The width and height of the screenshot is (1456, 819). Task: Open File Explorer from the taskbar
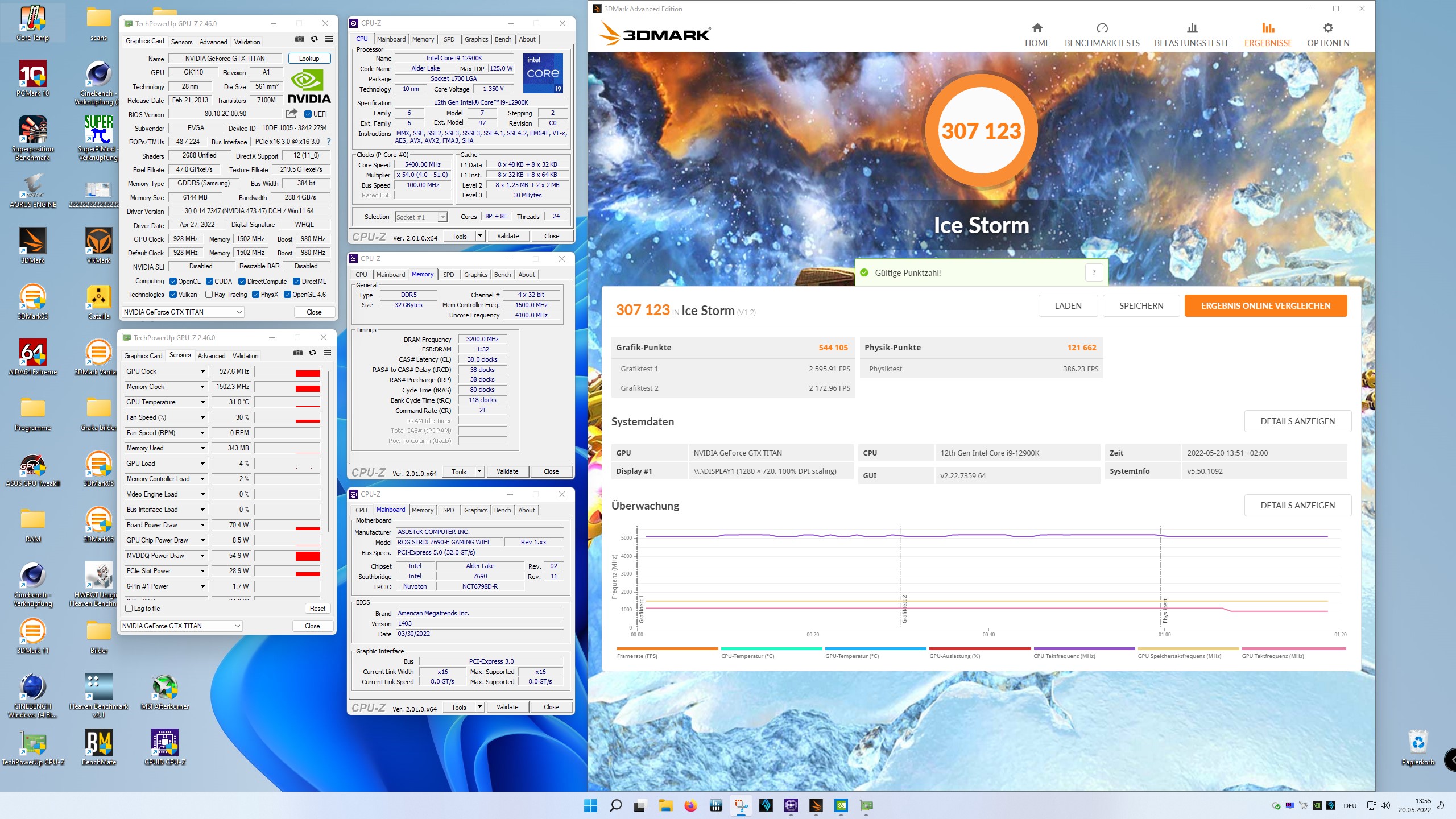(665, 805)
